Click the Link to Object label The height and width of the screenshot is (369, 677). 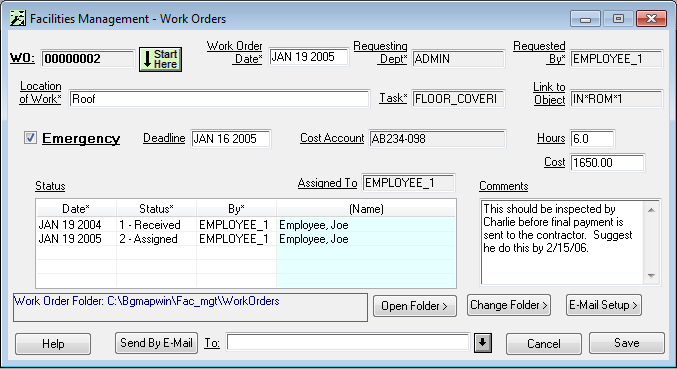549,93
